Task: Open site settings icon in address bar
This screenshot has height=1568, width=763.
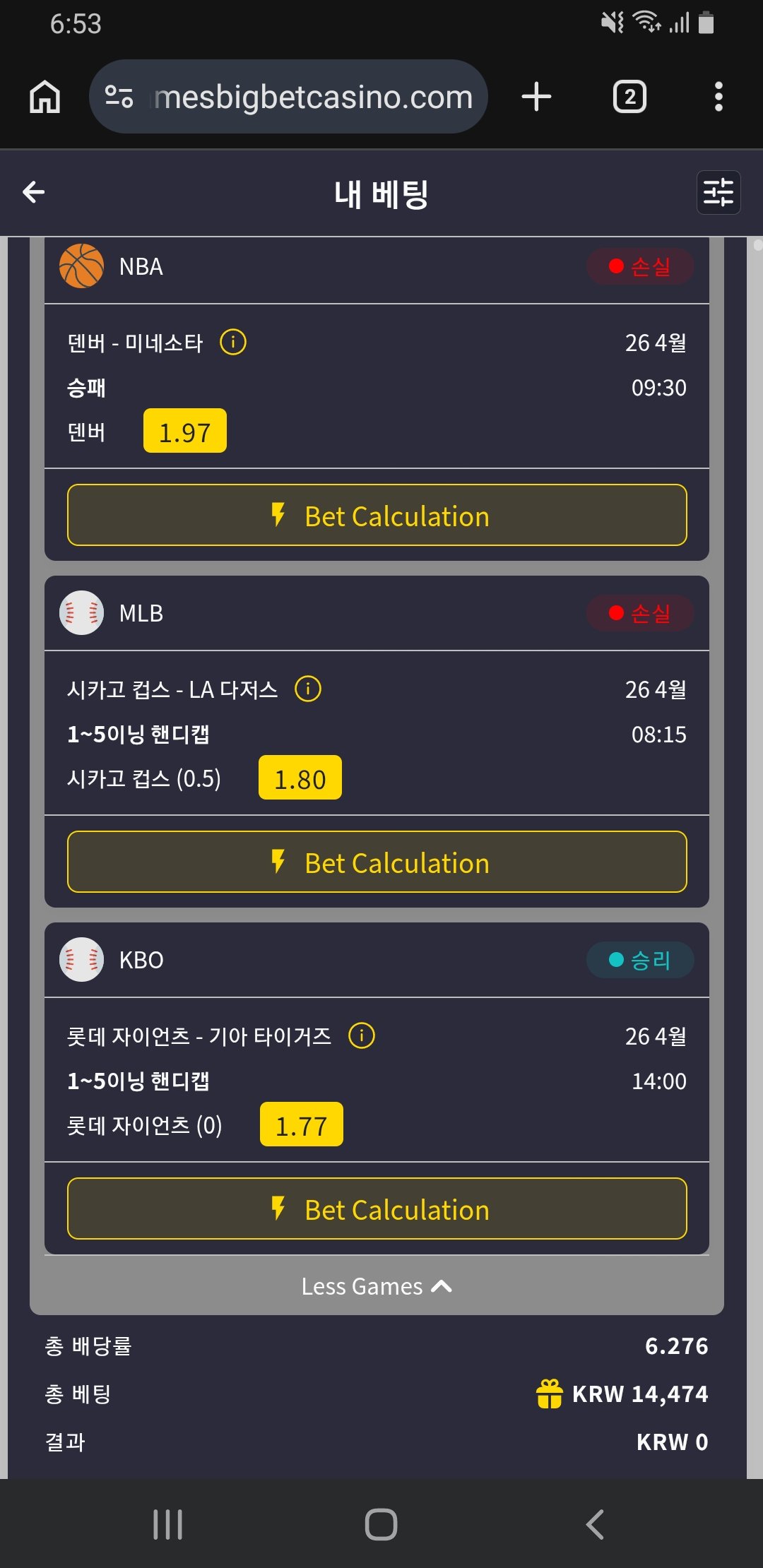Action: (119, 97)
